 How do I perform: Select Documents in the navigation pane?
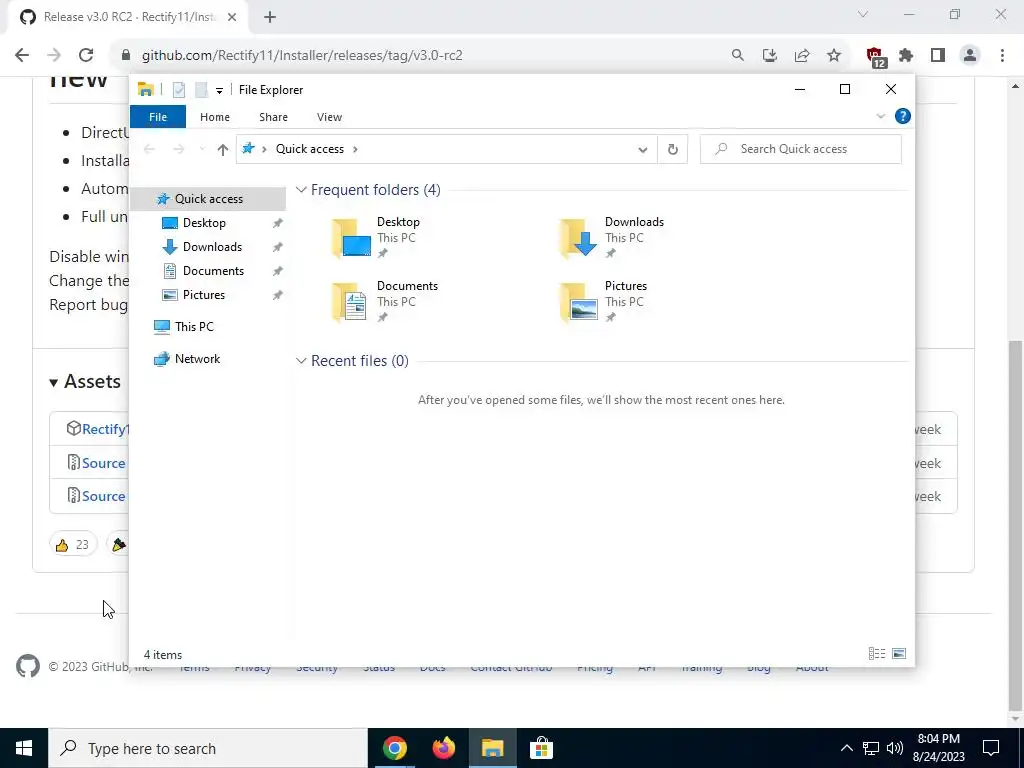click(x=213, y=271)
